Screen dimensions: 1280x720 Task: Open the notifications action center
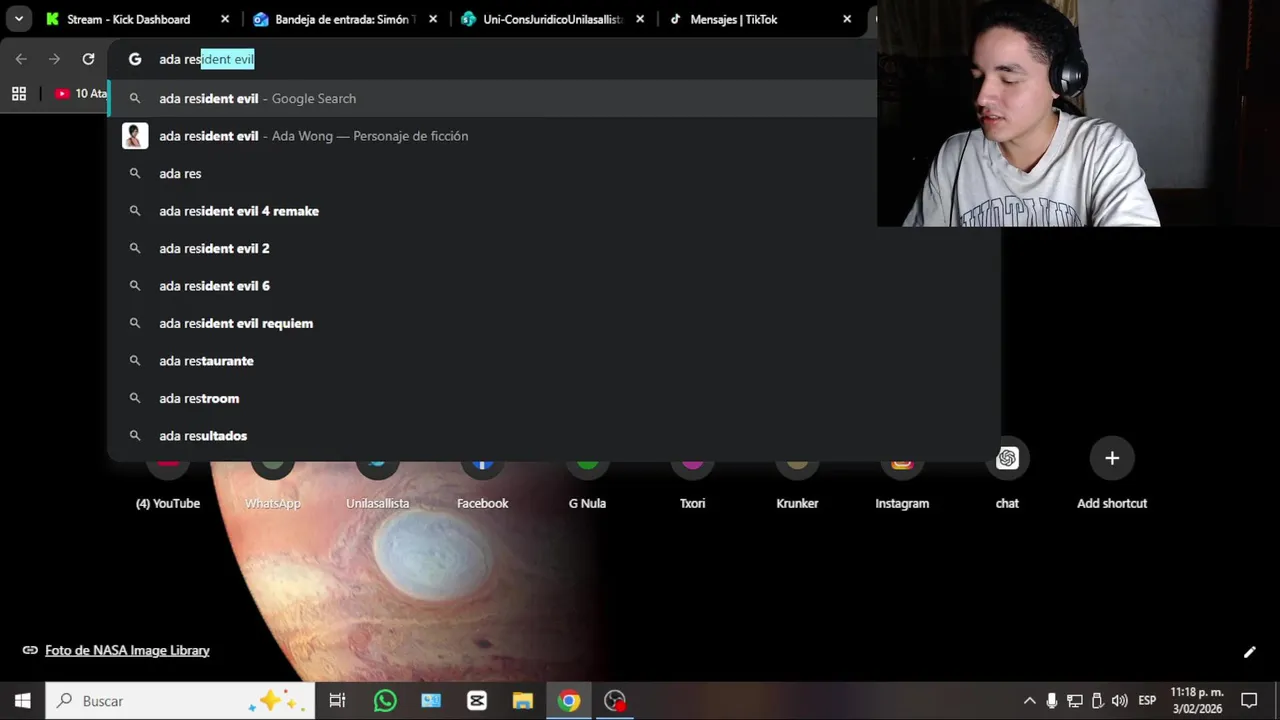click(1249, 701)
